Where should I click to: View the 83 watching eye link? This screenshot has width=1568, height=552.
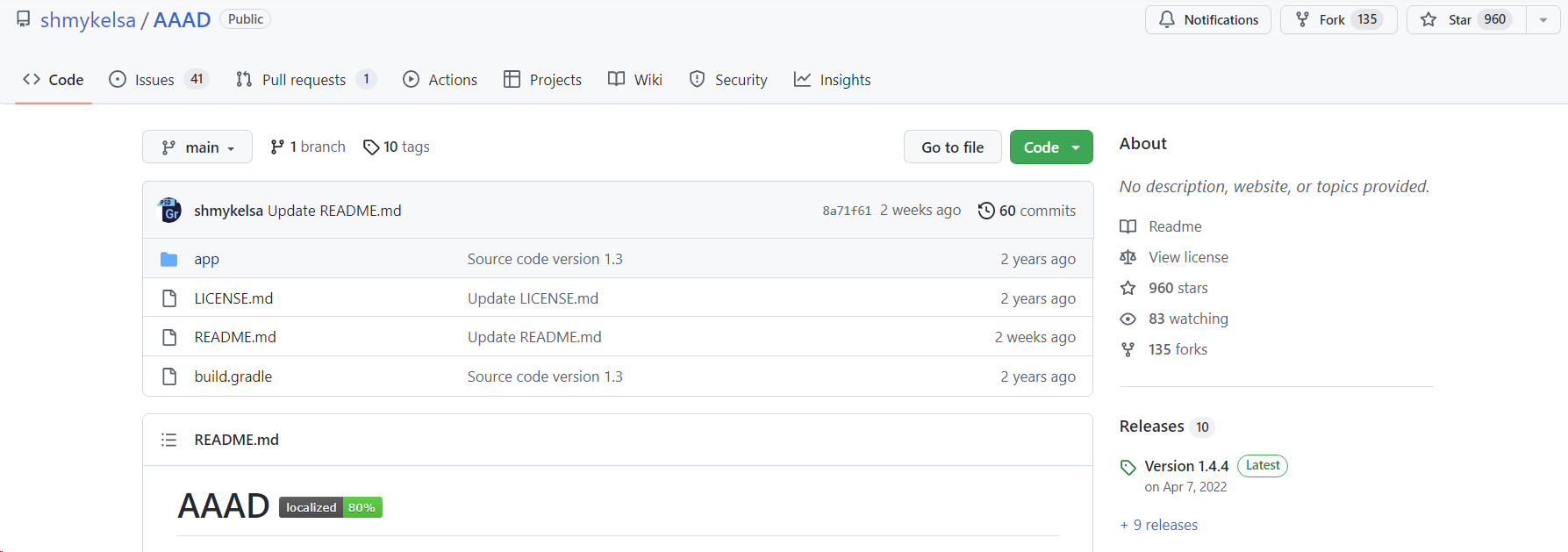[x=1188, y=319]
